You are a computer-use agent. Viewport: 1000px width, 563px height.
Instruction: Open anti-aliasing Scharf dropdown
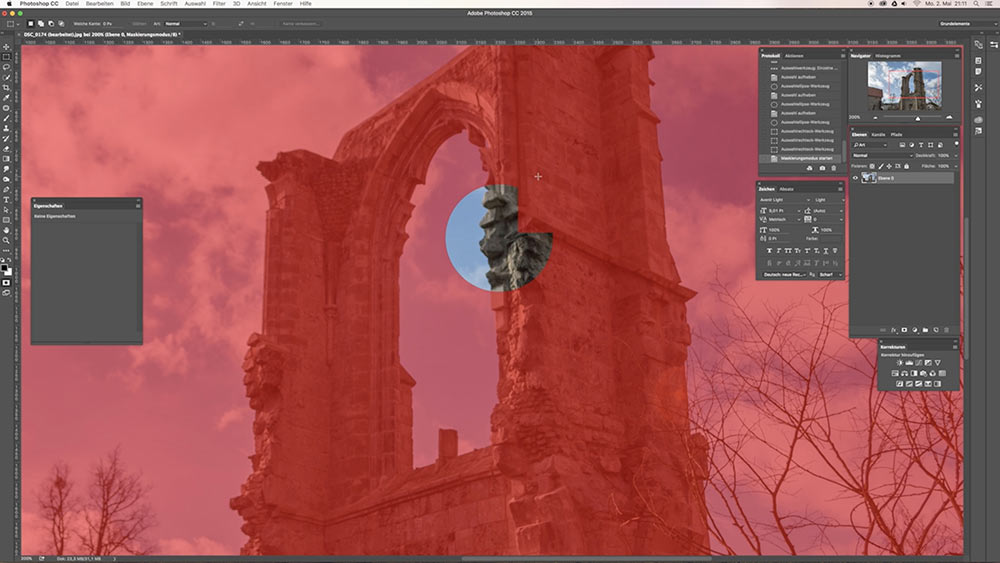tap(831, 275)
